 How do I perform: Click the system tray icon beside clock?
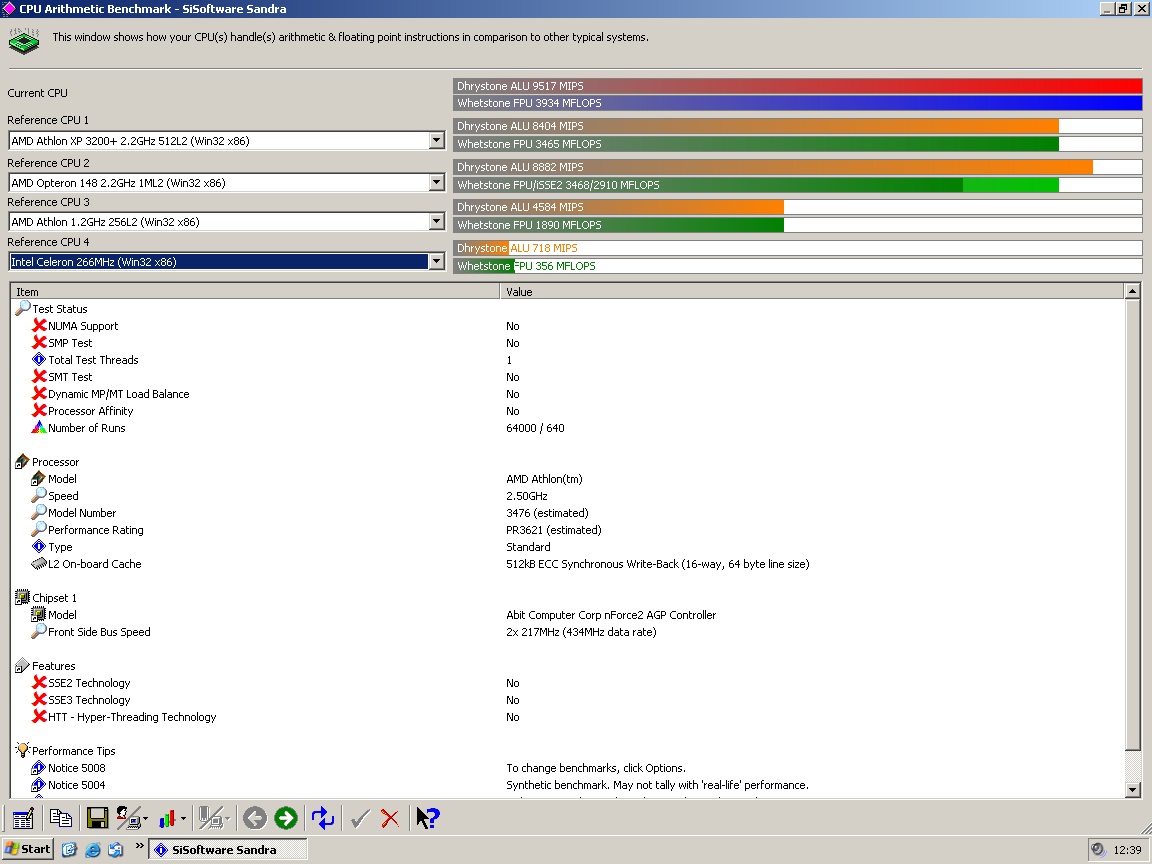click(x=1098, y=849)
